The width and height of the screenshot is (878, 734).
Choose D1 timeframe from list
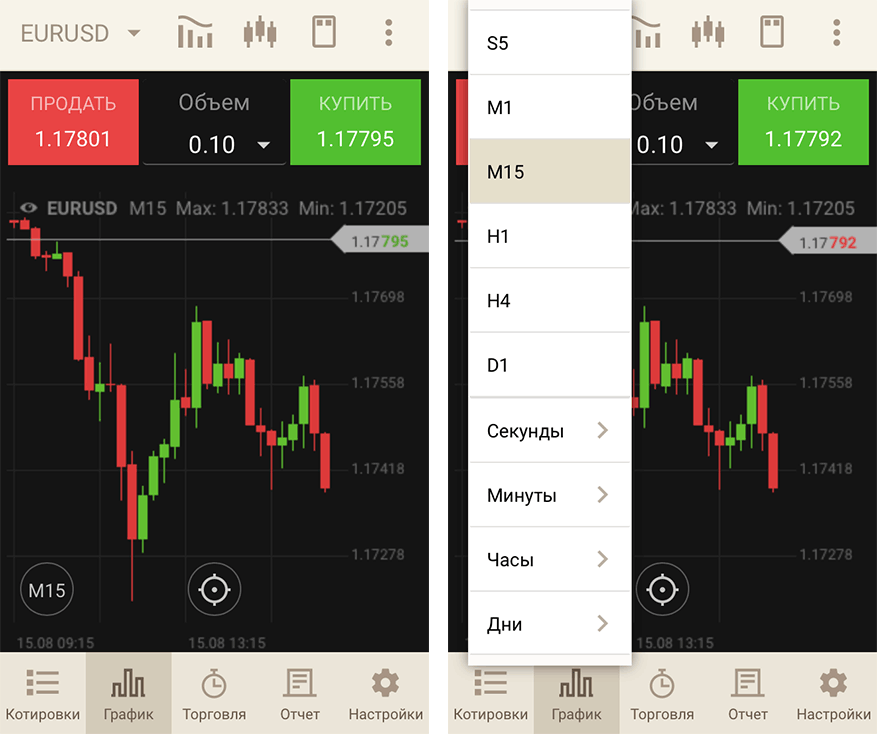549,365
